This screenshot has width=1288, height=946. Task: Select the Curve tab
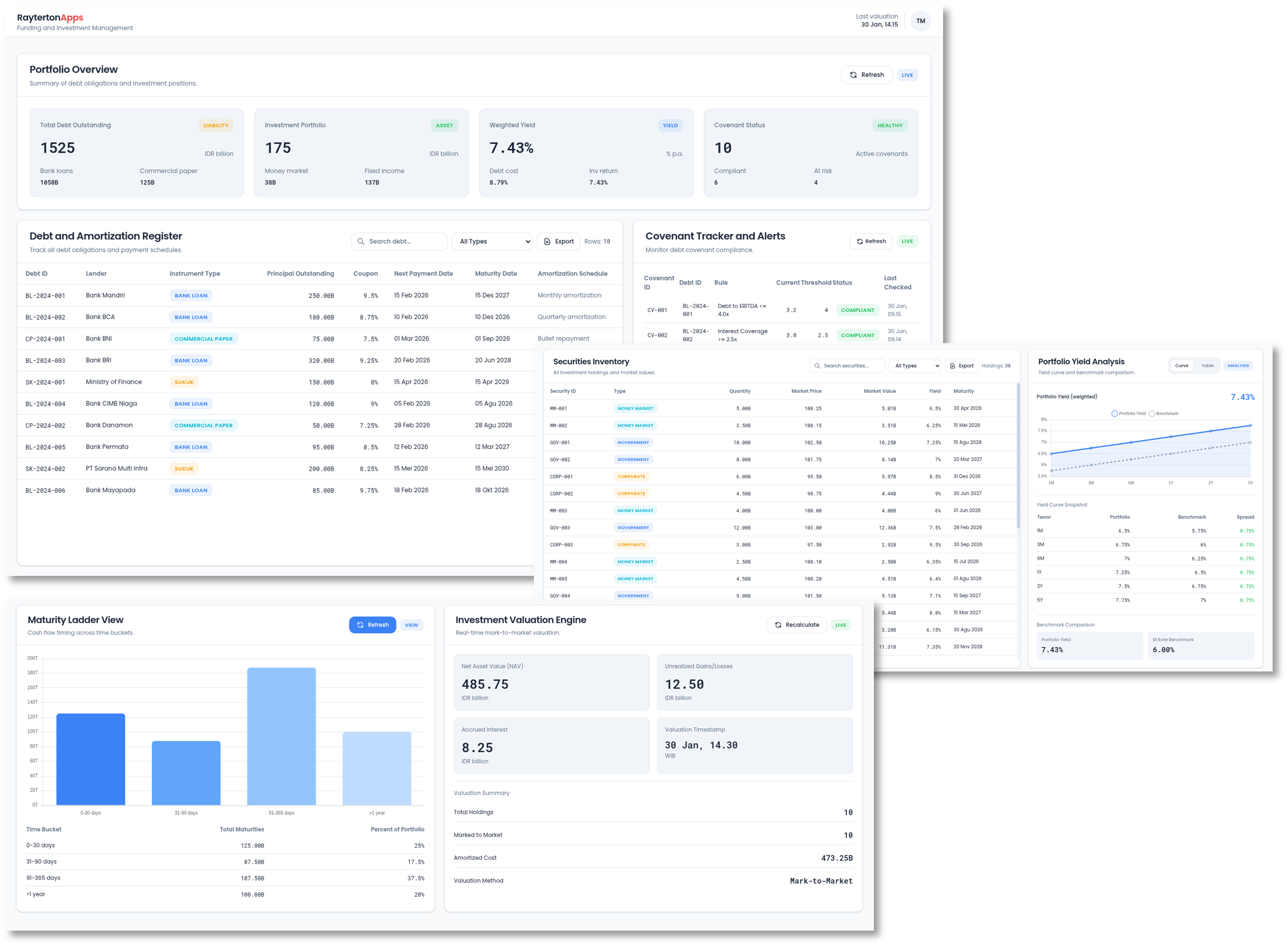coord(1181,365)
